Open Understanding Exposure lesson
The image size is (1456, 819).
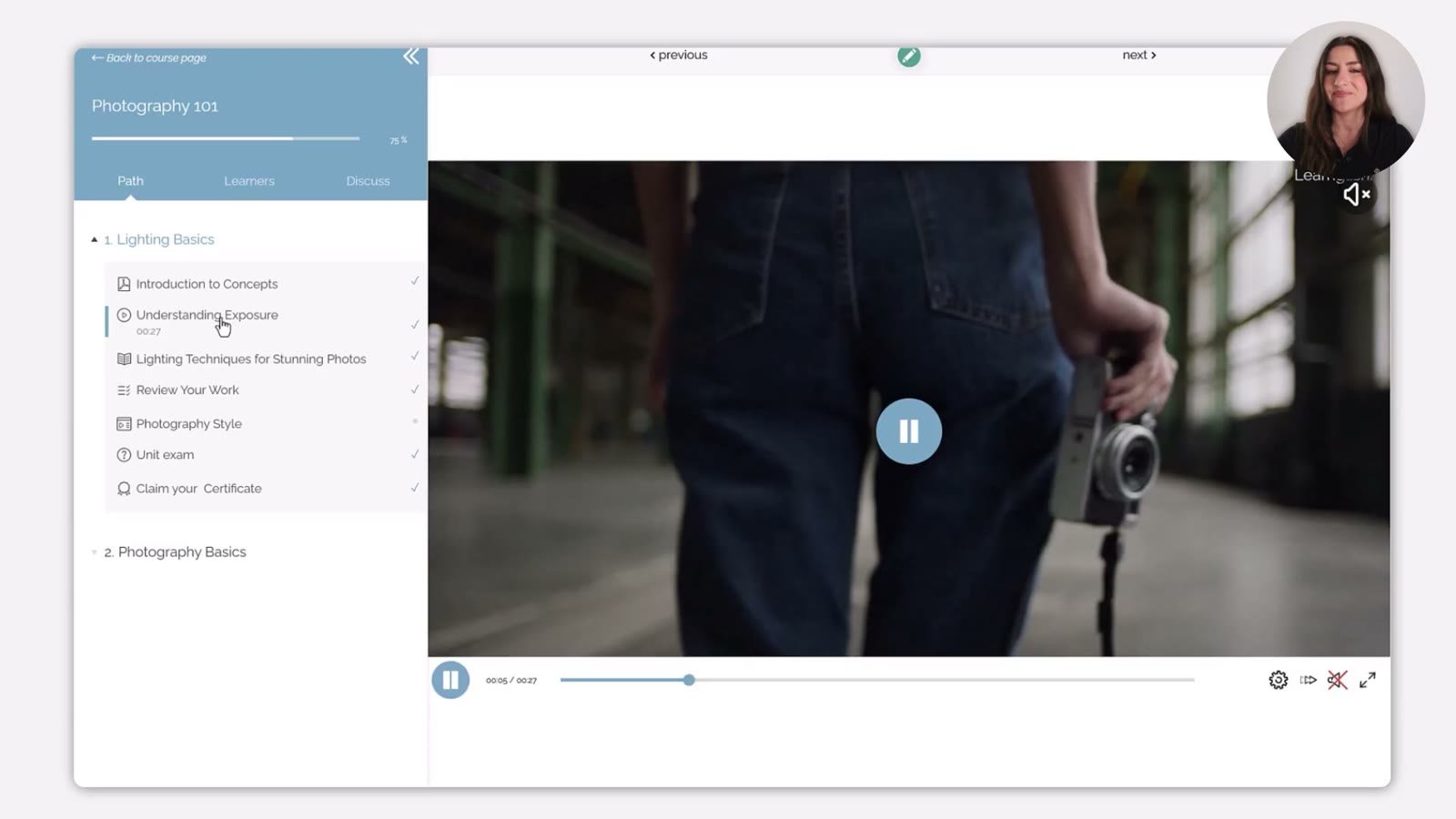[x=207, y=315]
